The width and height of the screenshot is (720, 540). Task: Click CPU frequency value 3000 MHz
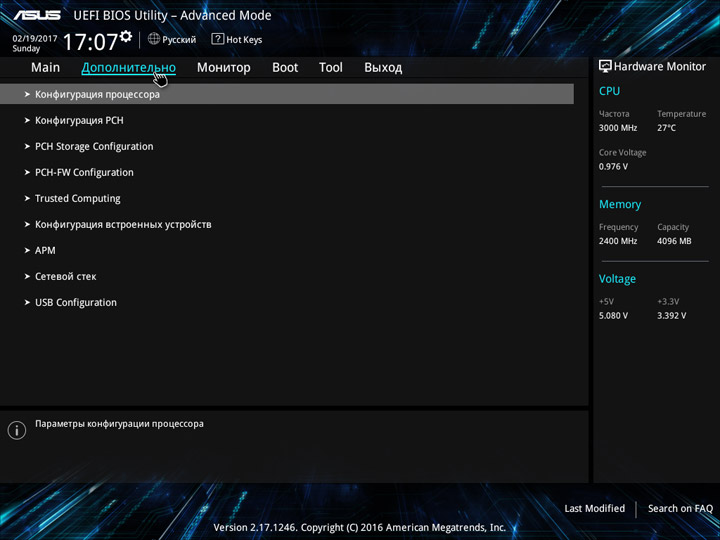[x=618, y=128]
